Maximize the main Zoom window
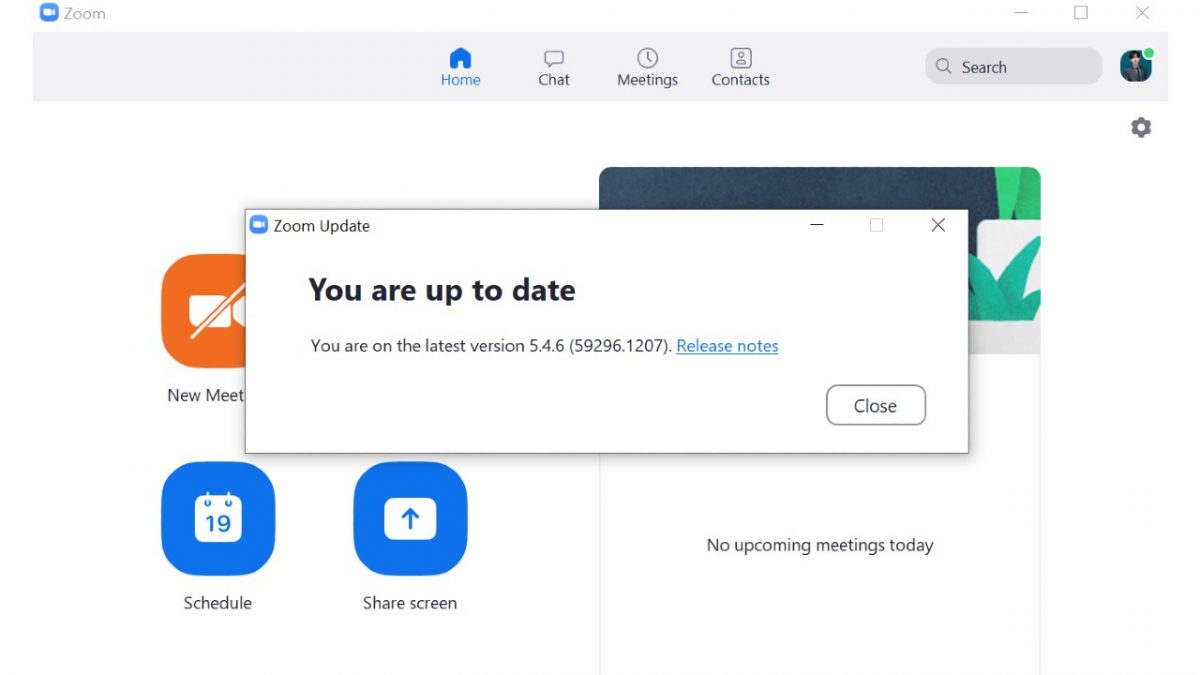 1081,13
